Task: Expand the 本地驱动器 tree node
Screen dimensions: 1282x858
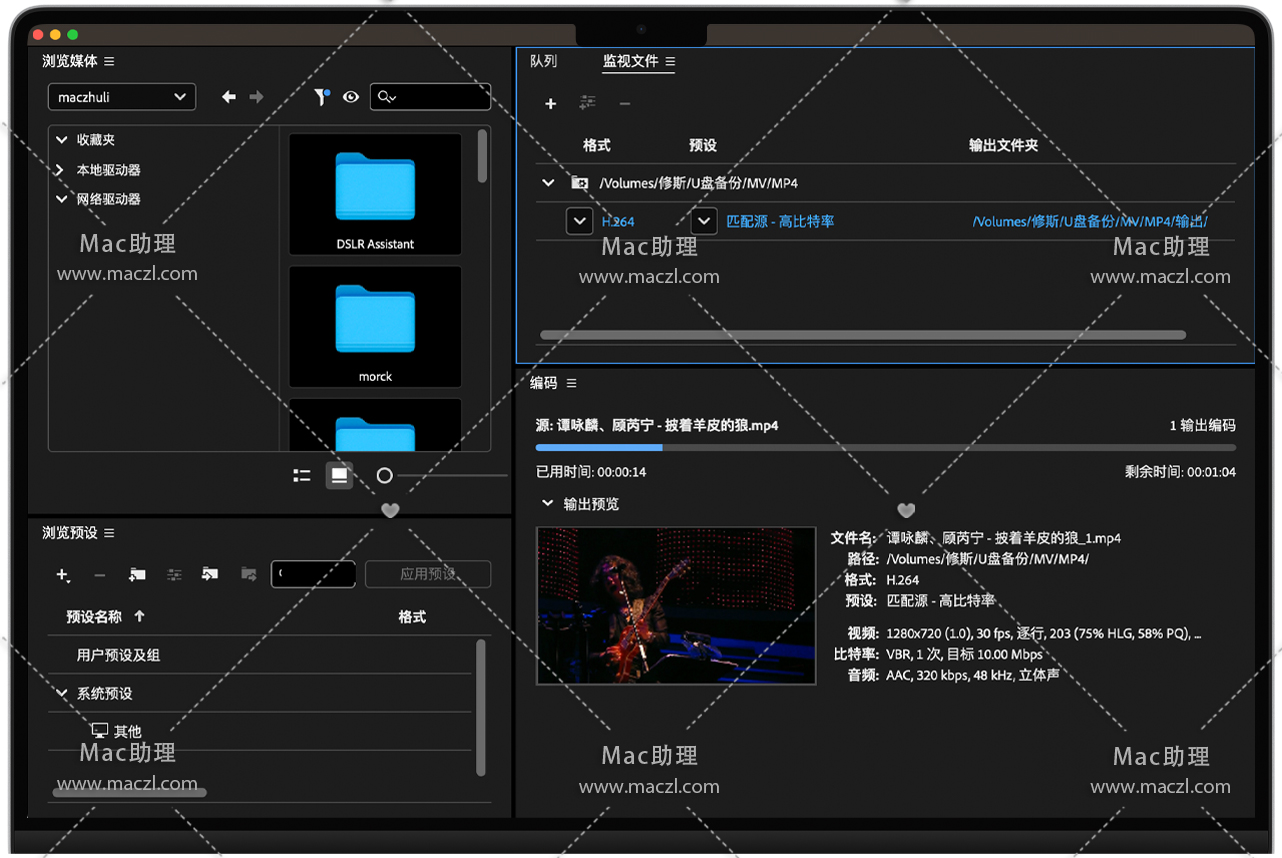Action: pos(61,170)
